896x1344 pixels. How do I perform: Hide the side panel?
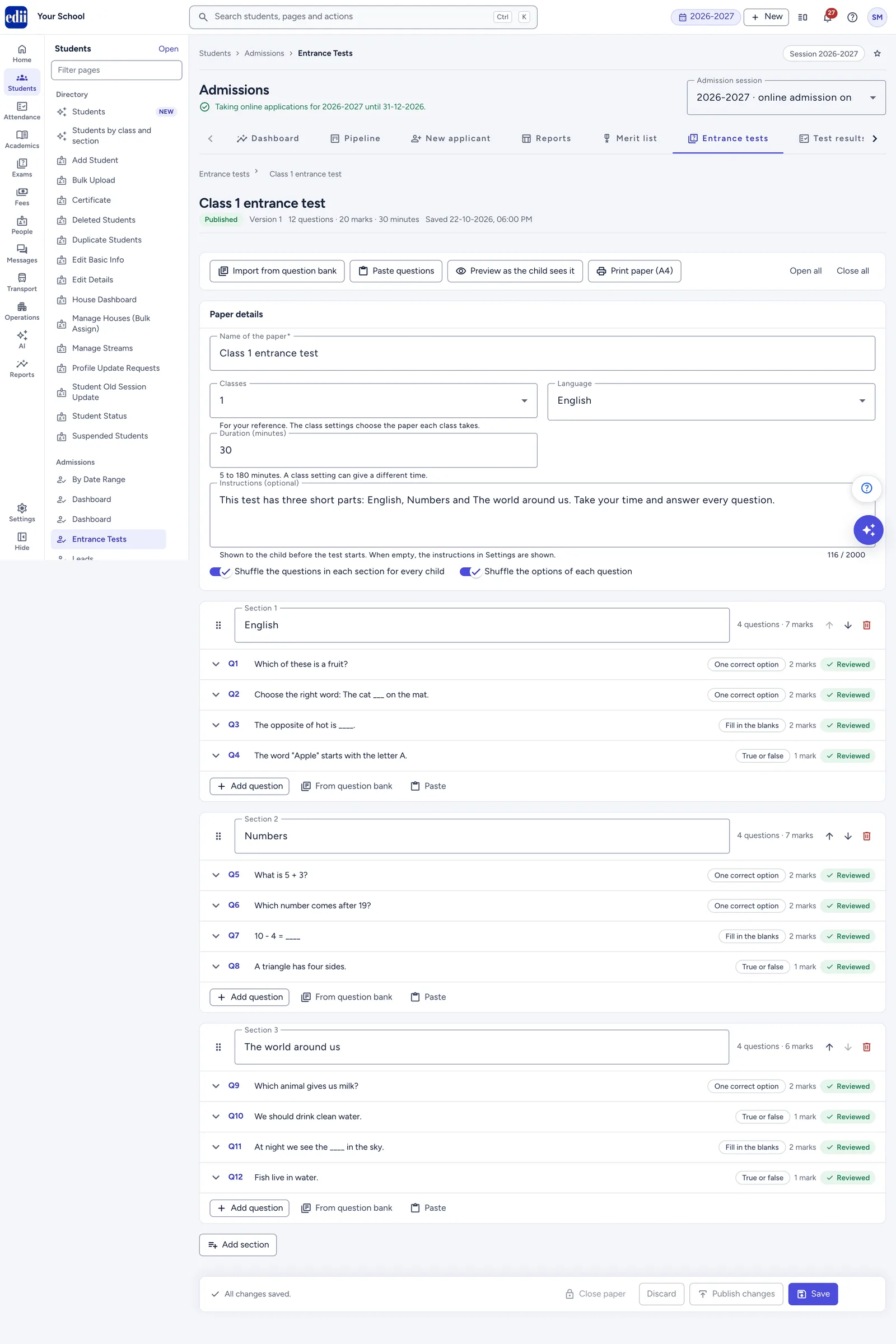click(22, 541)
